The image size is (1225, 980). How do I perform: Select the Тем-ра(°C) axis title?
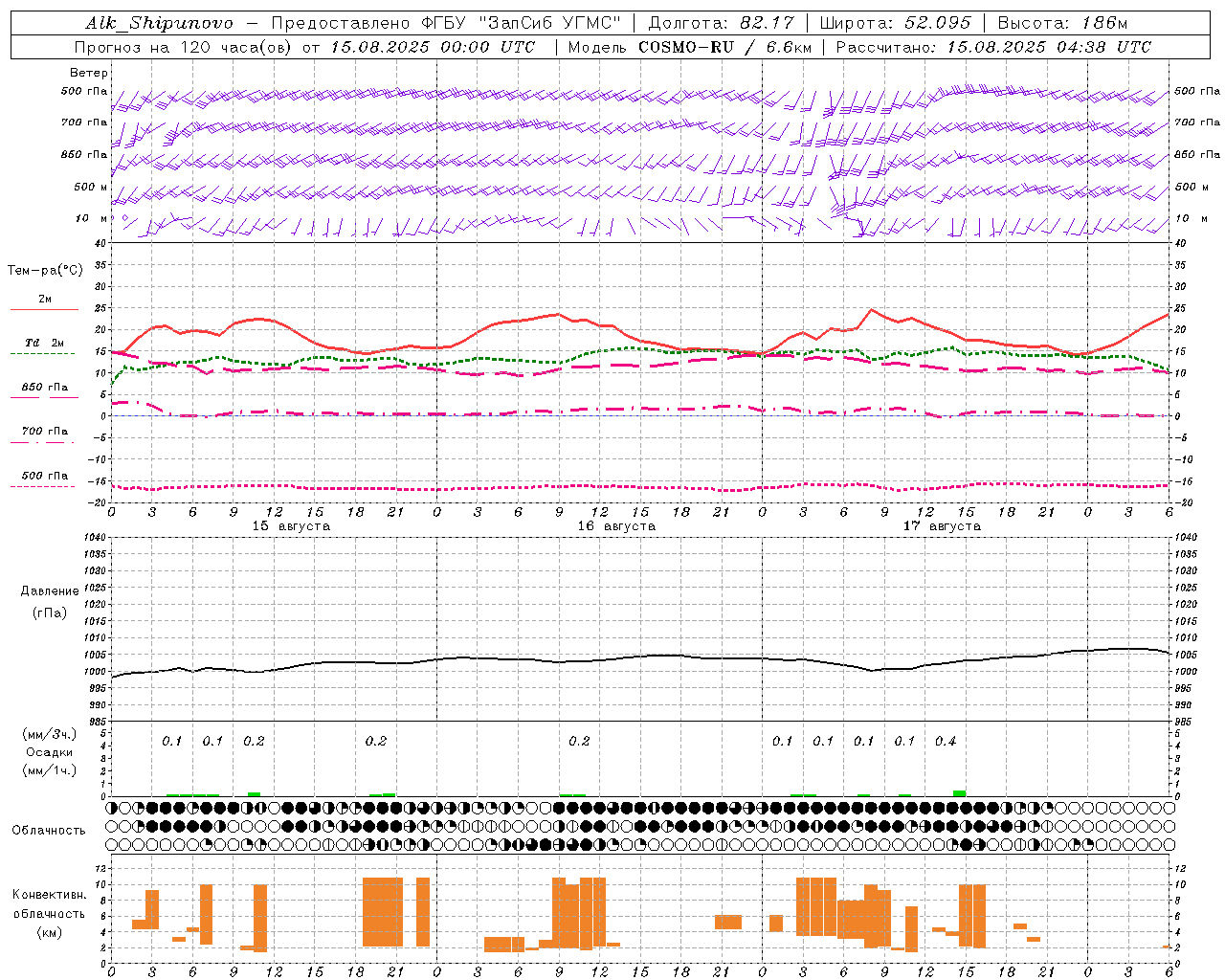pos(45,271)
